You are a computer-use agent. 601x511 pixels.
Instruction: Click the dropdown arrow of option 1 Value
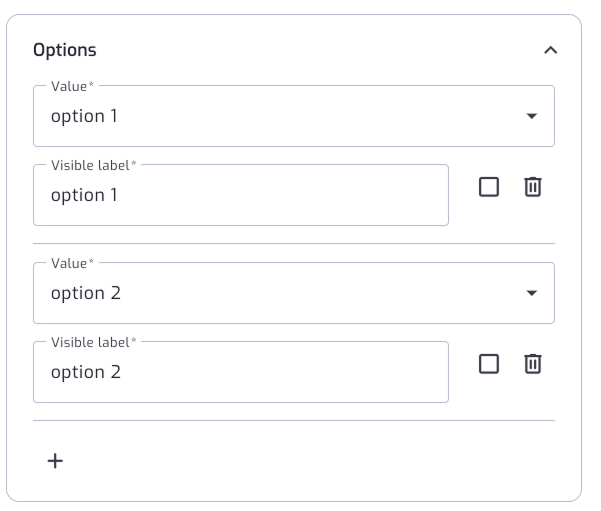coord(532,116)
